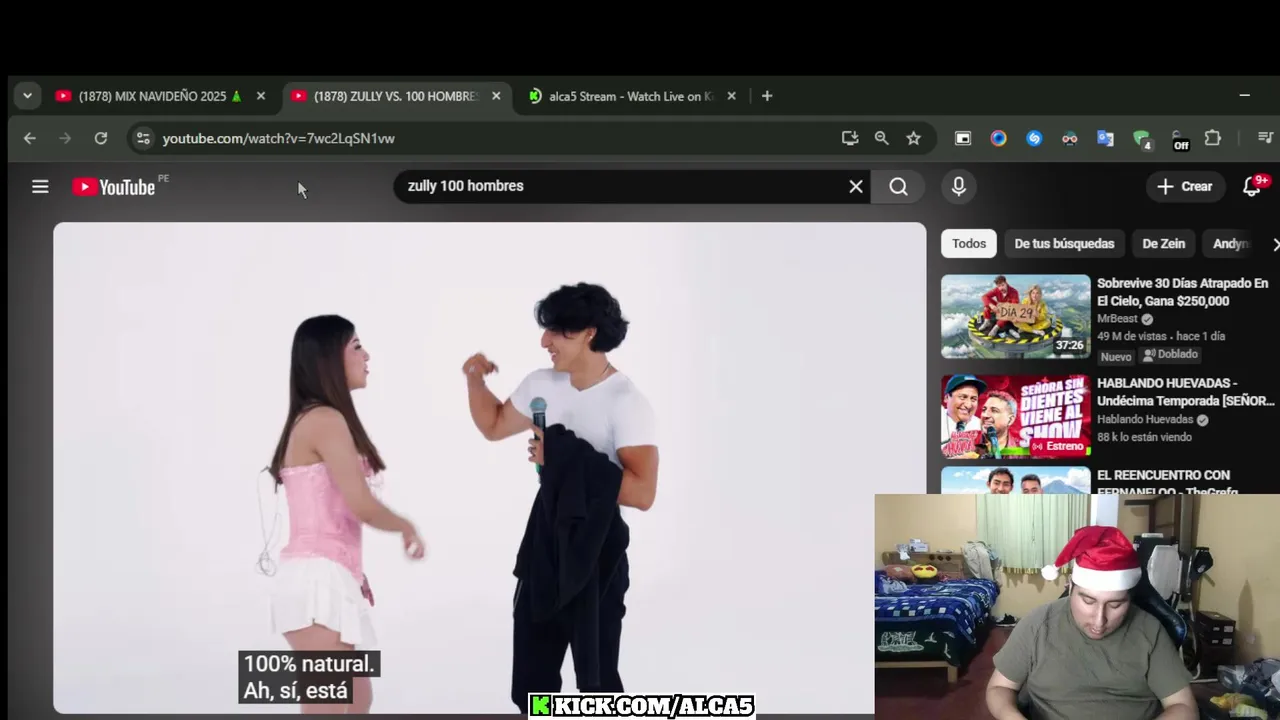The height and width of the screenshot is (720, 1280).
Task: Click the picture-in-picture extension icon
Action: 963,138
